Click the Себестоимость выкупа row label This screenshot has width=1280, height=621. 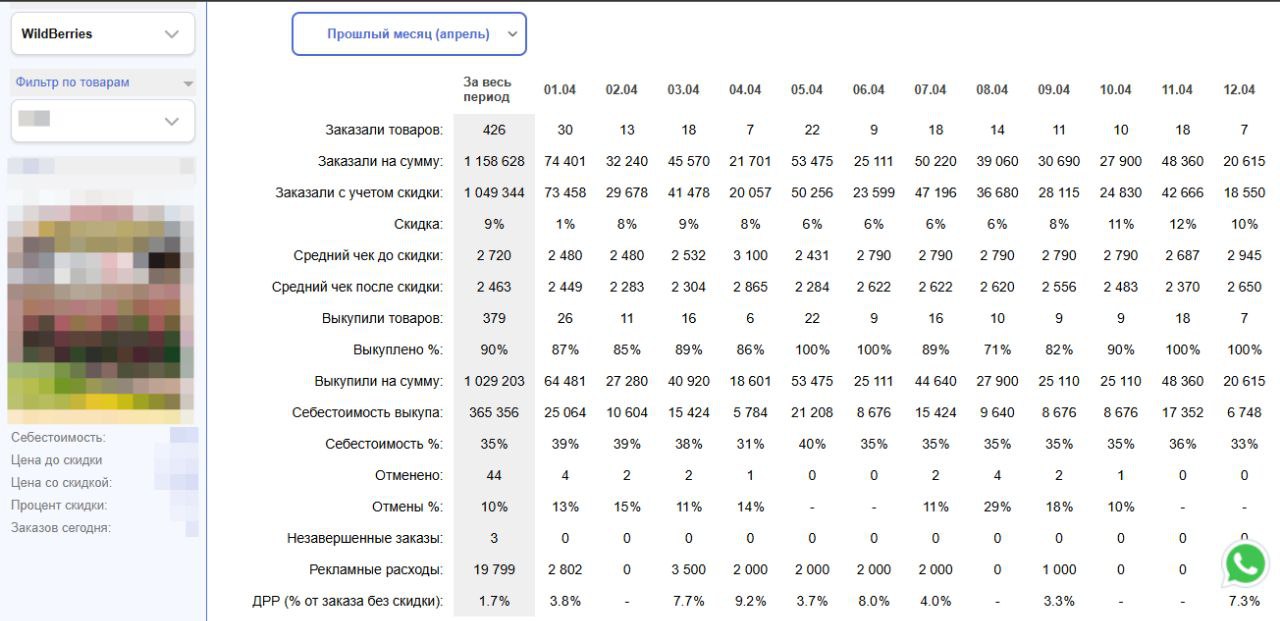[x=368, y=412]
